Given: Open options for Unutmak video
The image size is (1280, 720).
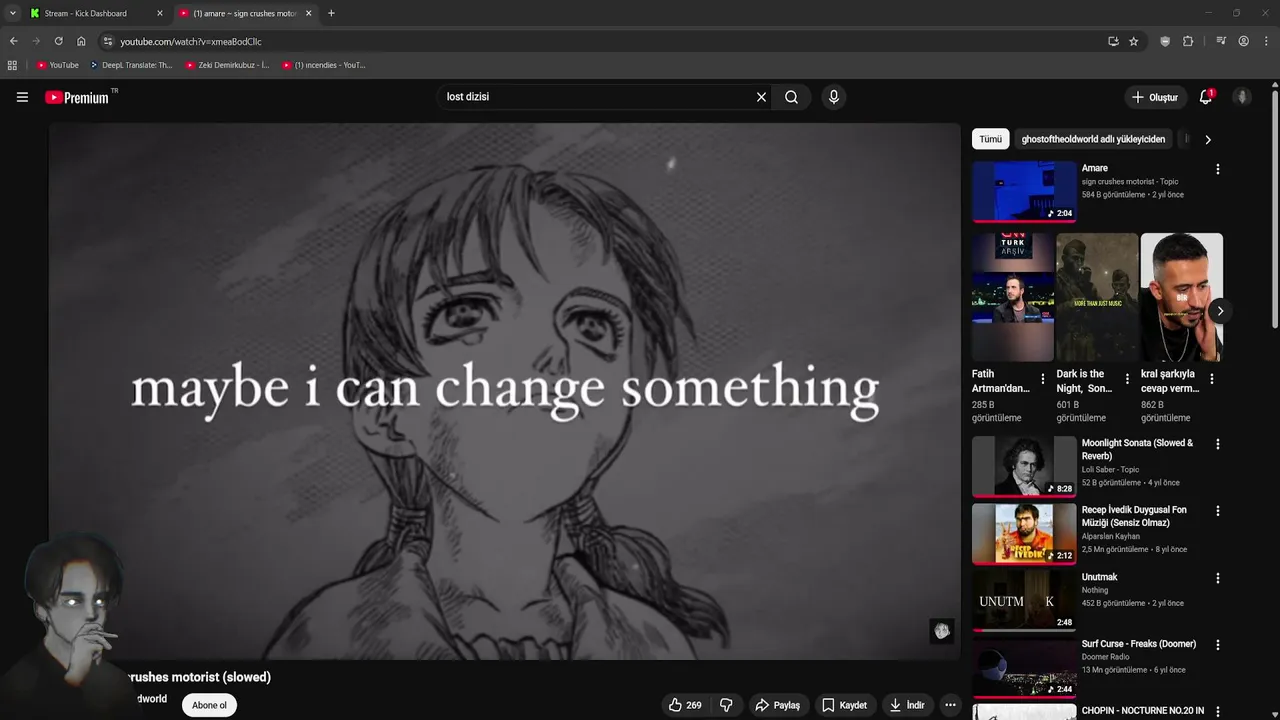Looking at the screenshot, I should [x=1217, y=578].
